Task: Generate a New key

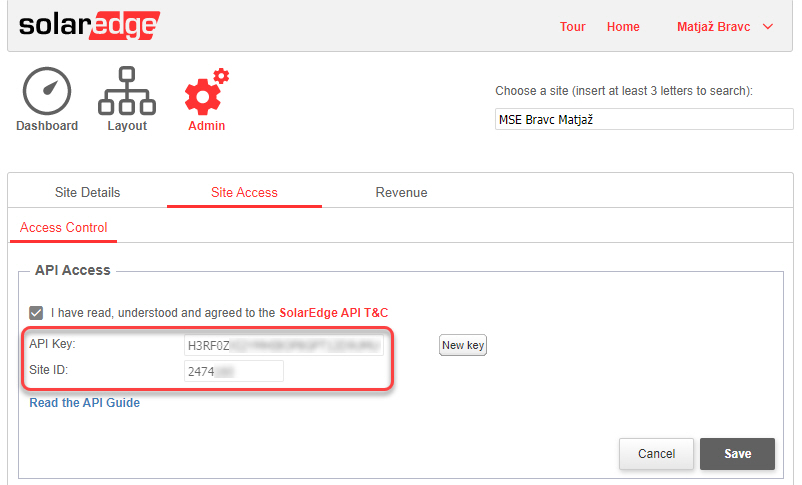Action: 463,345
